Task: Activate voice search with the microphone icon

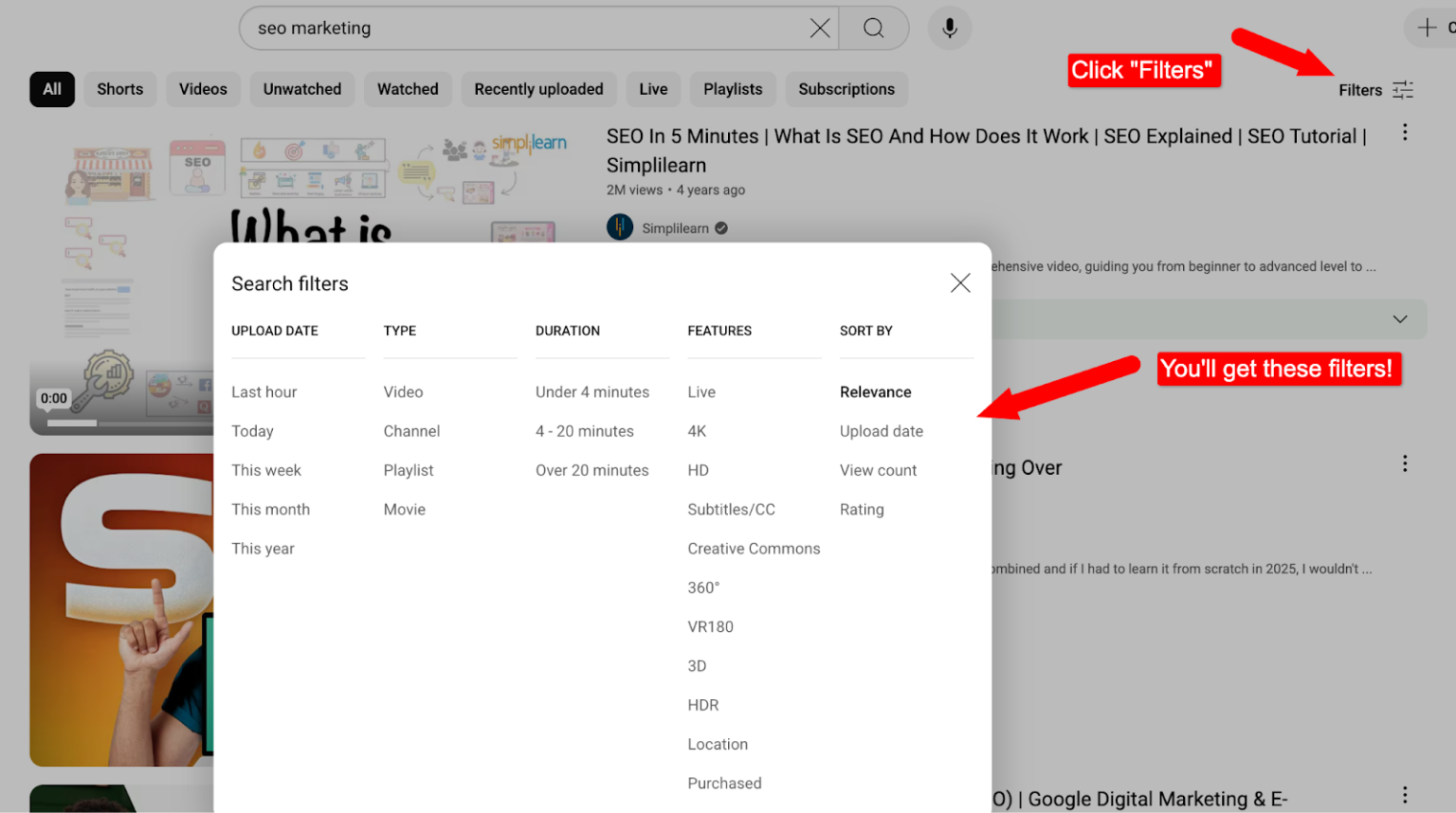Action: pos(949,27)
